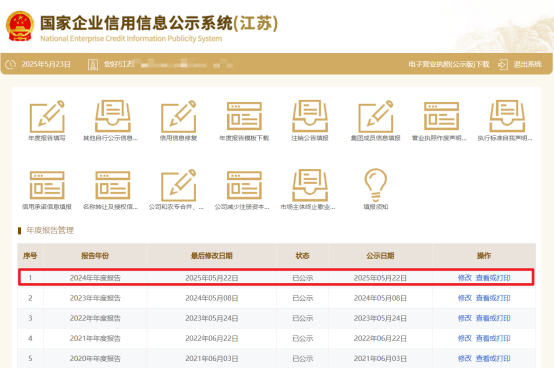This screenshot has height=368, width=554.
Task: Select the 2022年年度报告 cell
Action: pyautogui.click(x=95, y=318)
